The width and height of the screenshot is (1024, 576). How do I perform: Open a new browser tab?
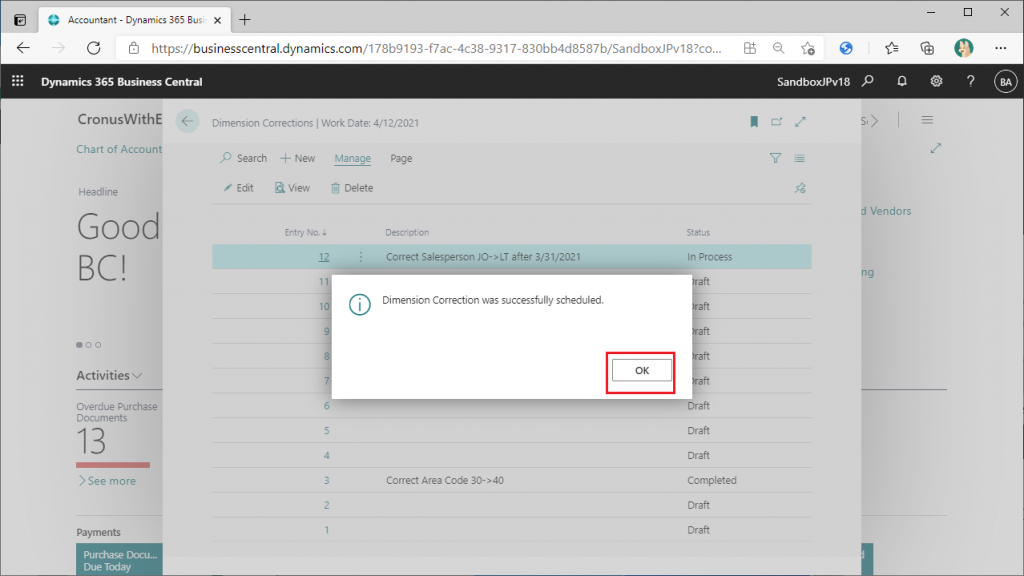[x=245, y=20]
